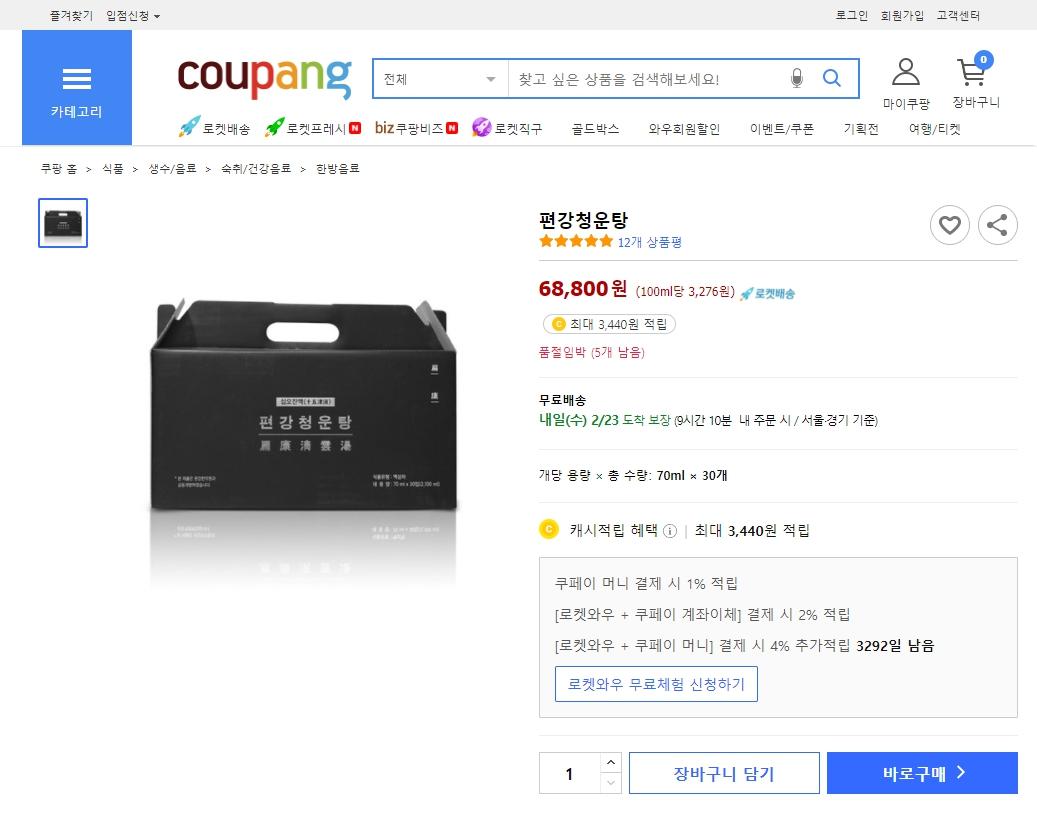Click the 장바구니 담기 button
Viewport: 1037px width, 817px height.
pyautogui.click(x=724, y=773)
